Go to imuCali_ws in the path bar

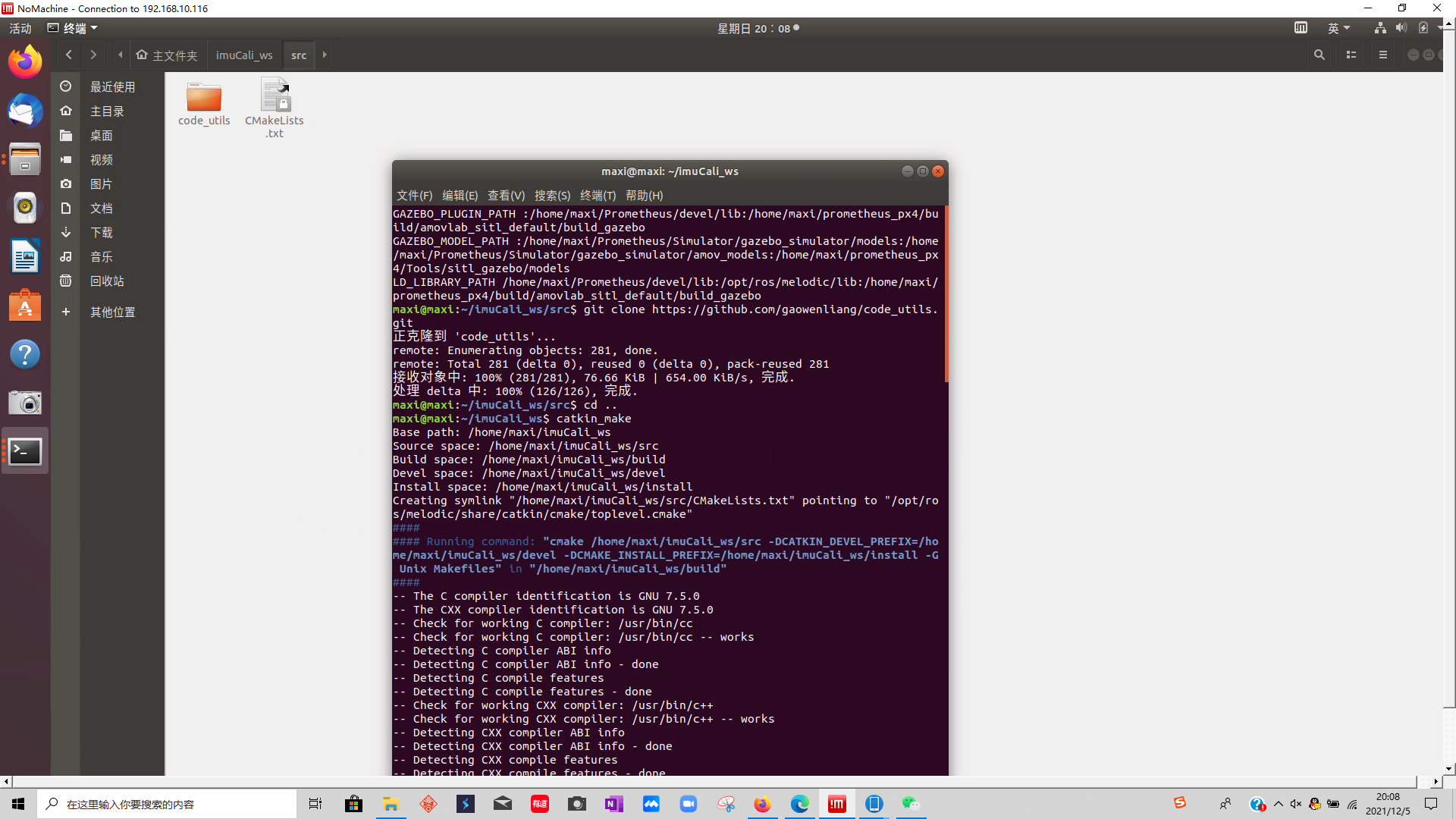243,55
